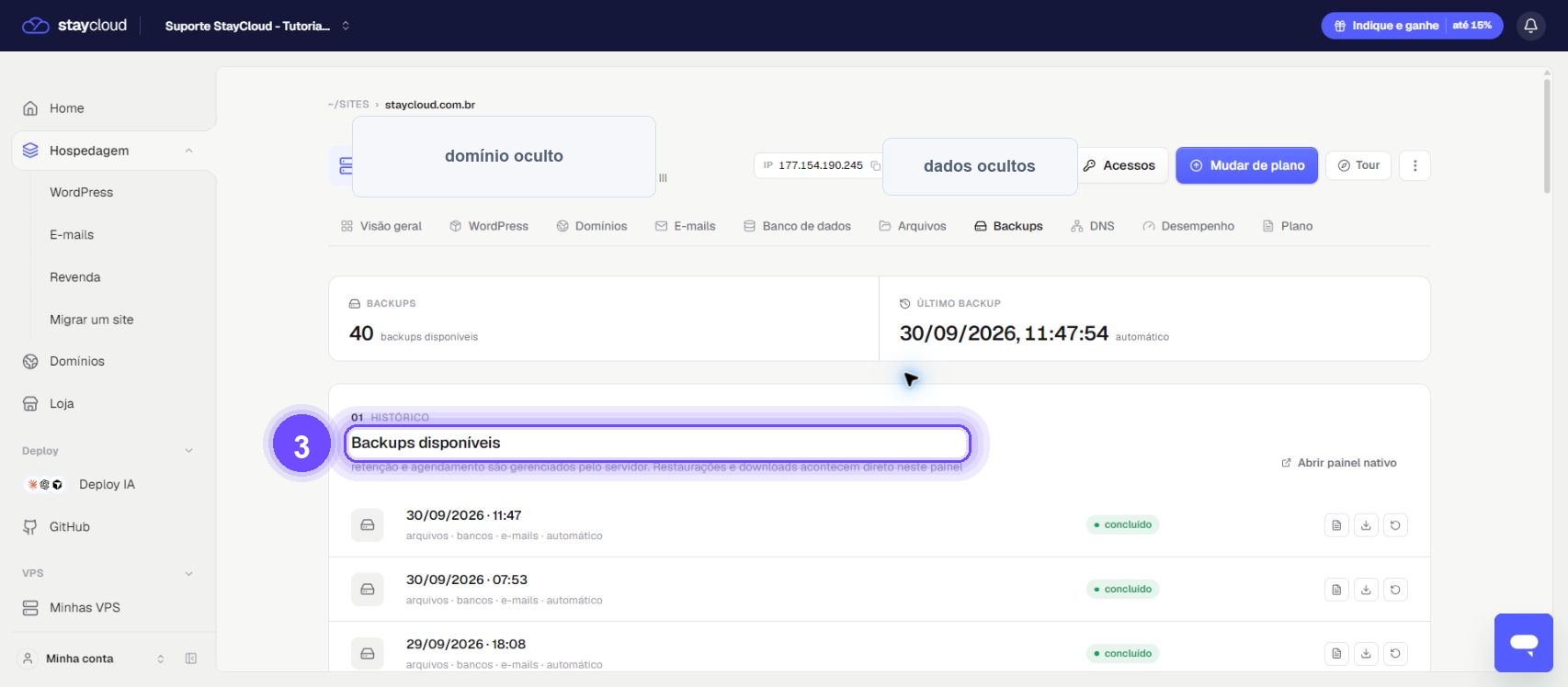Click the staycloud logo
The image size is (1568, 687).
click(x=74, y=26)
